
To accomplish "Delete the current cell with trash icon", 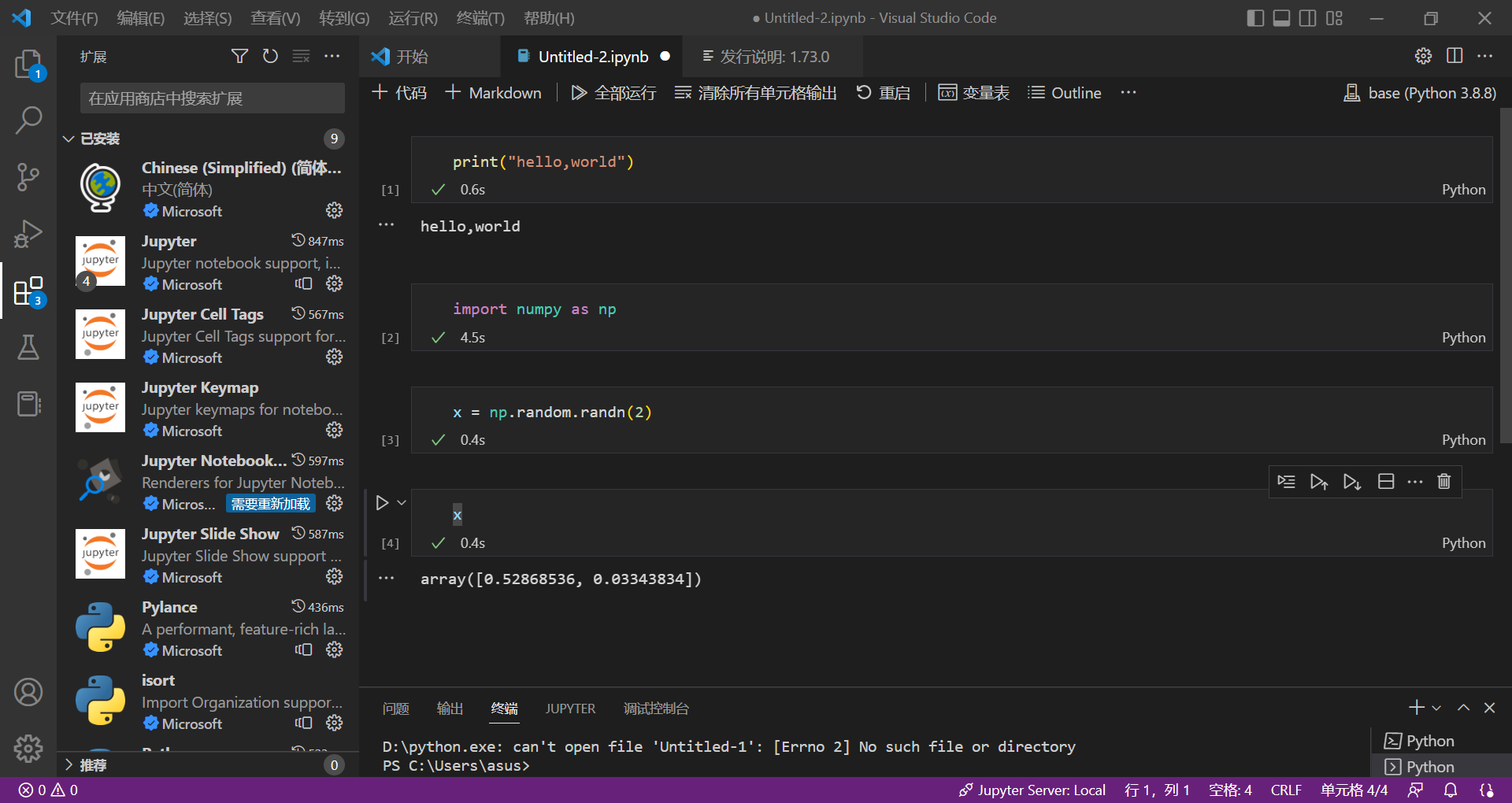I will coord(1444,481).
